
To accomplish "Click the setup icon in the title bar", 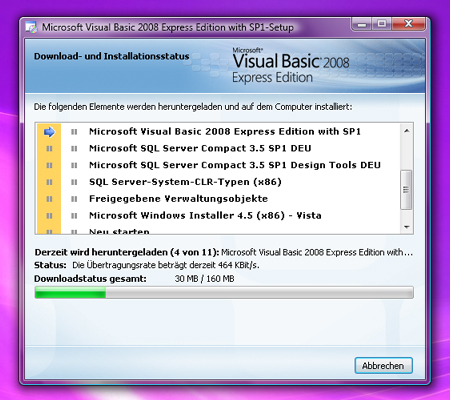I will point(31,27).
